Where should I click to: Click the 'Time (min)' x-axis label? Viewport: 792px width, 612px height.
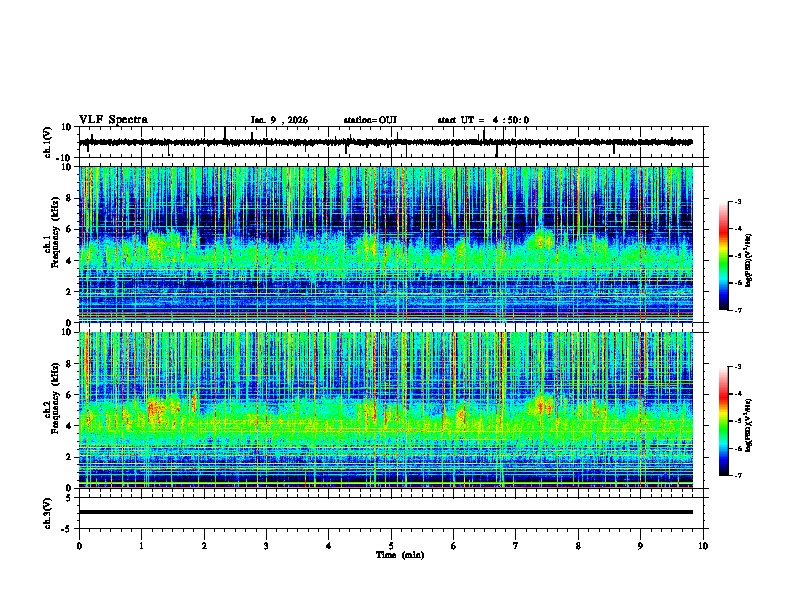pyautogui.click(x=400, y=555)
